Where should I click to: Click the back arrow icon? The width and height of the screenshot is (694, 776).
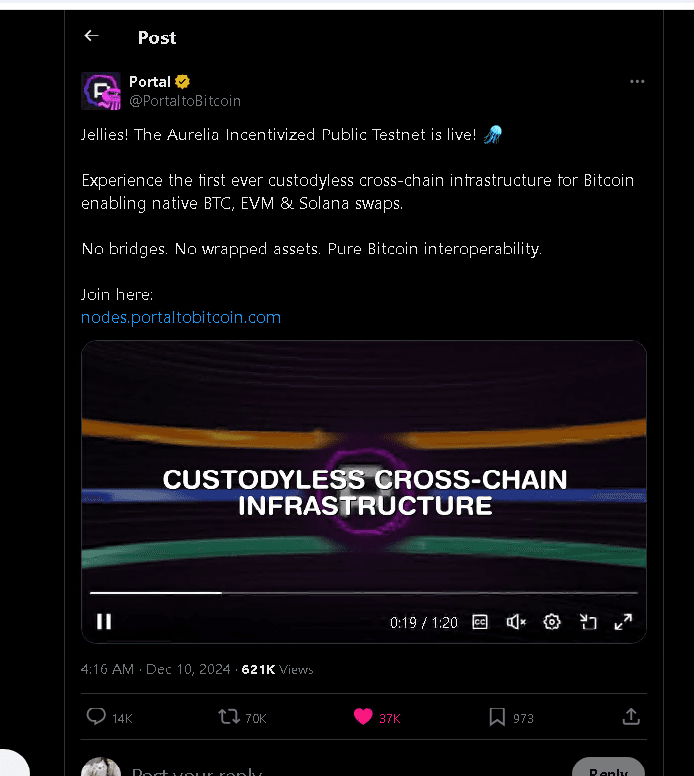[x=91, y=36]
